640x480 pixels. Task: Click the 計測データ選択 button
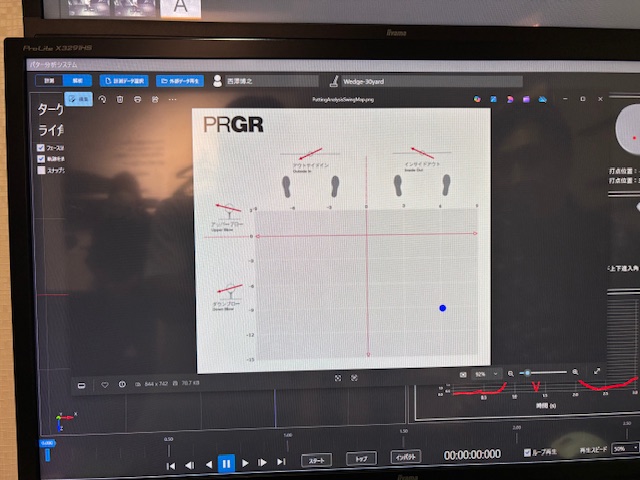tap(124, 81)
